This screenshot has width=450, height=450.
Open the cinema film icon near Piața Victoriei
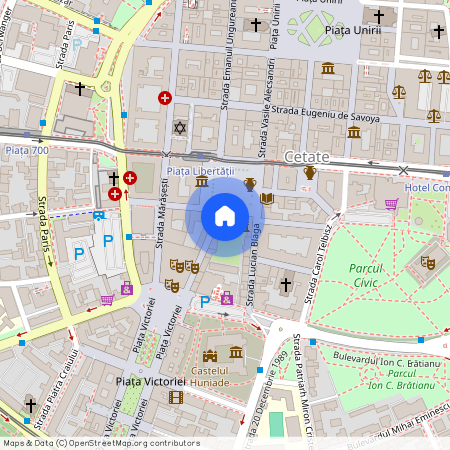coord(176,397)
